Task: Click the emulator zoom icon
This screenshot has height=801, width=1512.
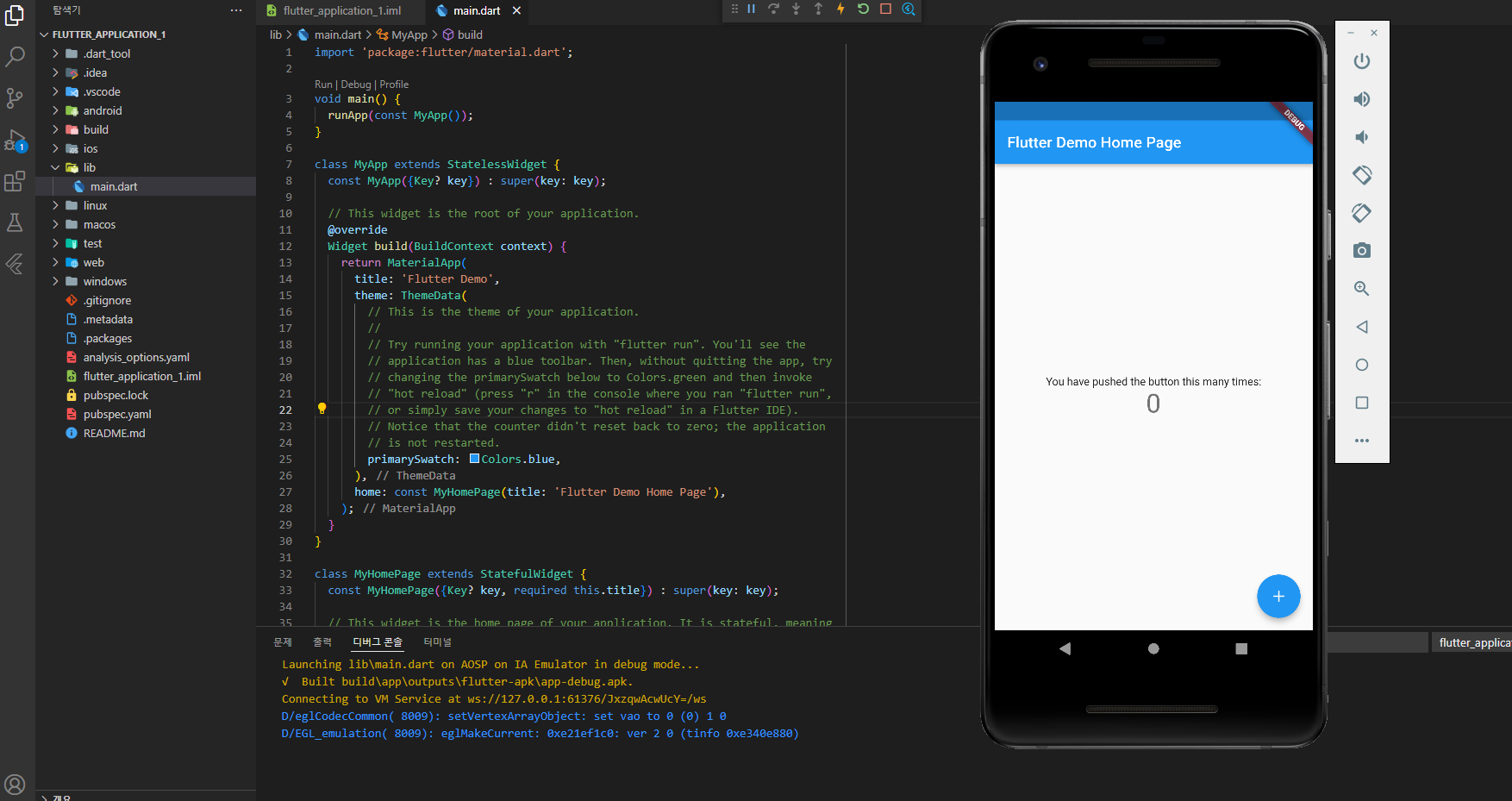Action: 1362,289
